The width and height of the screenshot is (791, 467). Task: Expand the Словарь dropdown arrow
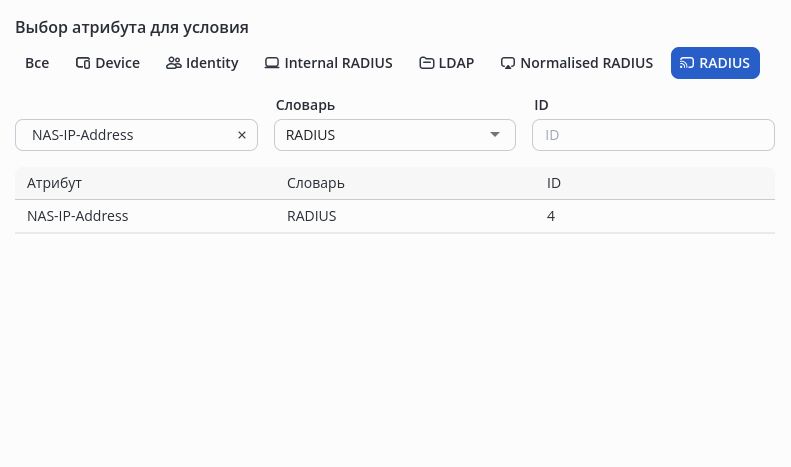(x=495, y=135)
